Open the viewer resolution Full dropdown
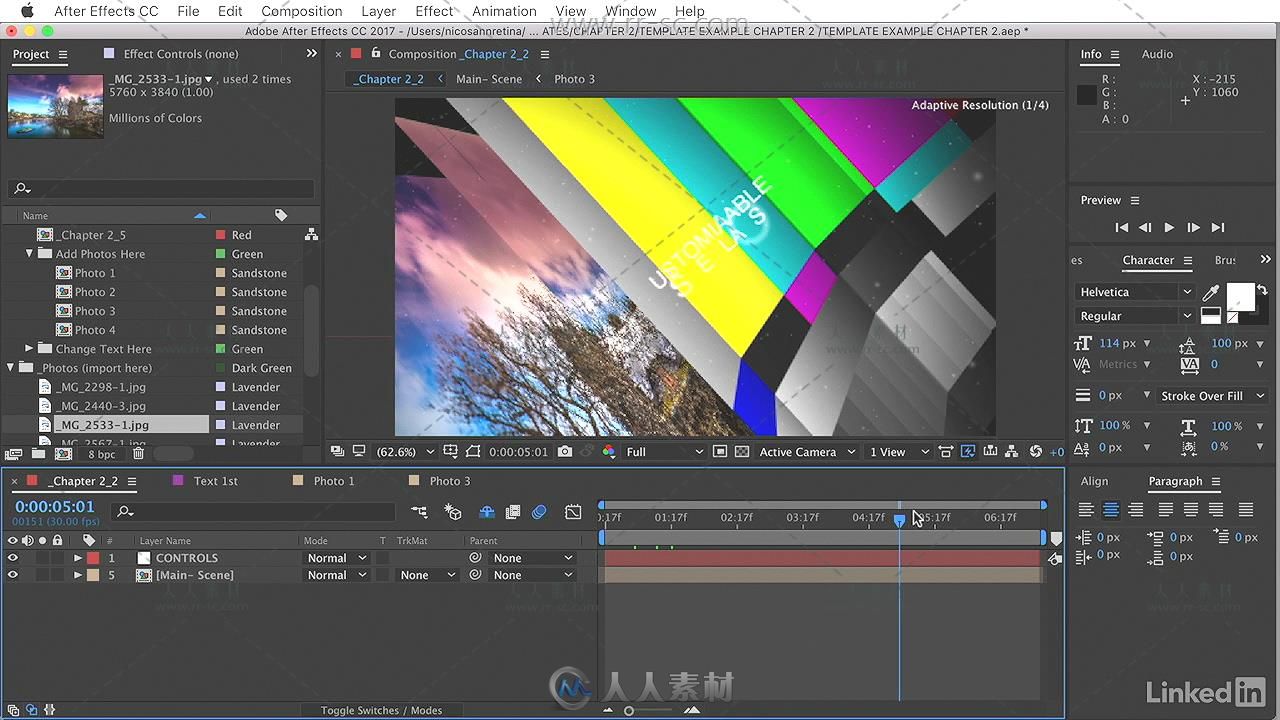 [x=664, y=452]
